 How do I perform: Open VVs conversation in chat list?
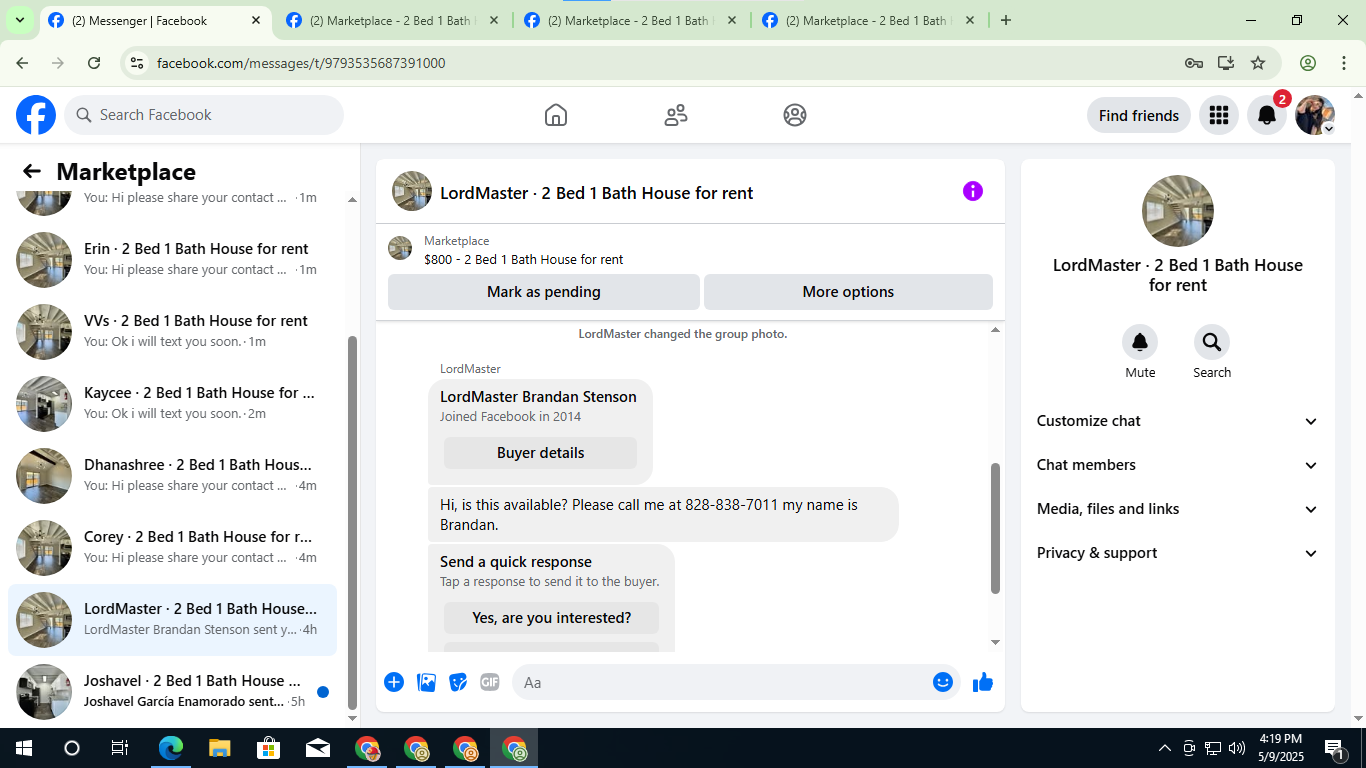[172, 332]
